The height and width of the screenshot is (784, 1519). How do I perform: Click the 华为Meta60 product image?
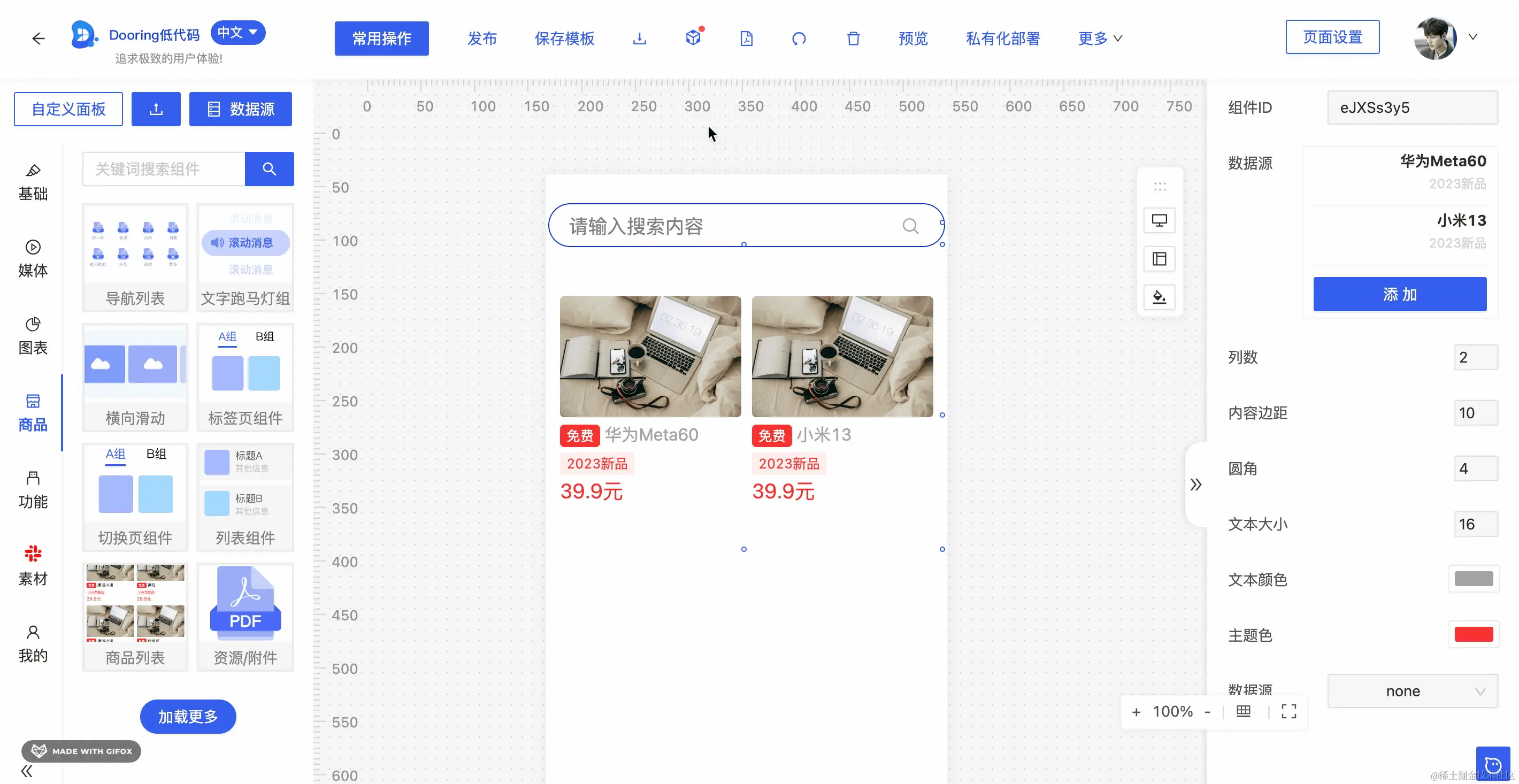pyautogui.click(x=650, y=357)
